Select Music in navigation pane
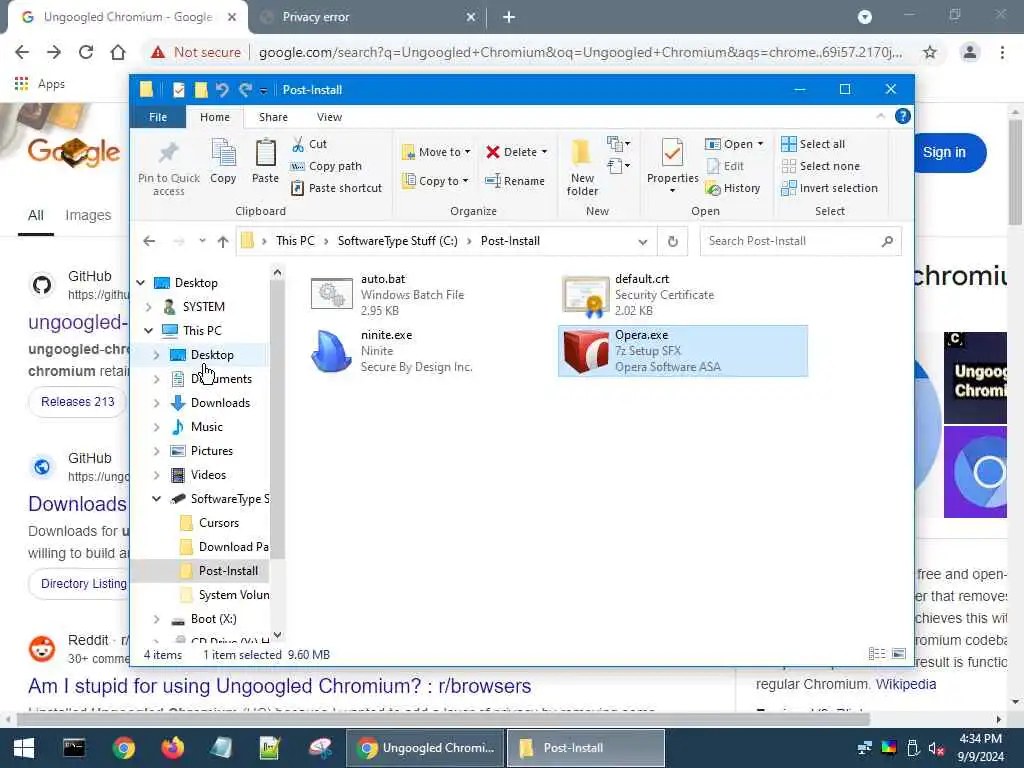The height and width of the screenshot is (768, 1024). tap(206, 426)
